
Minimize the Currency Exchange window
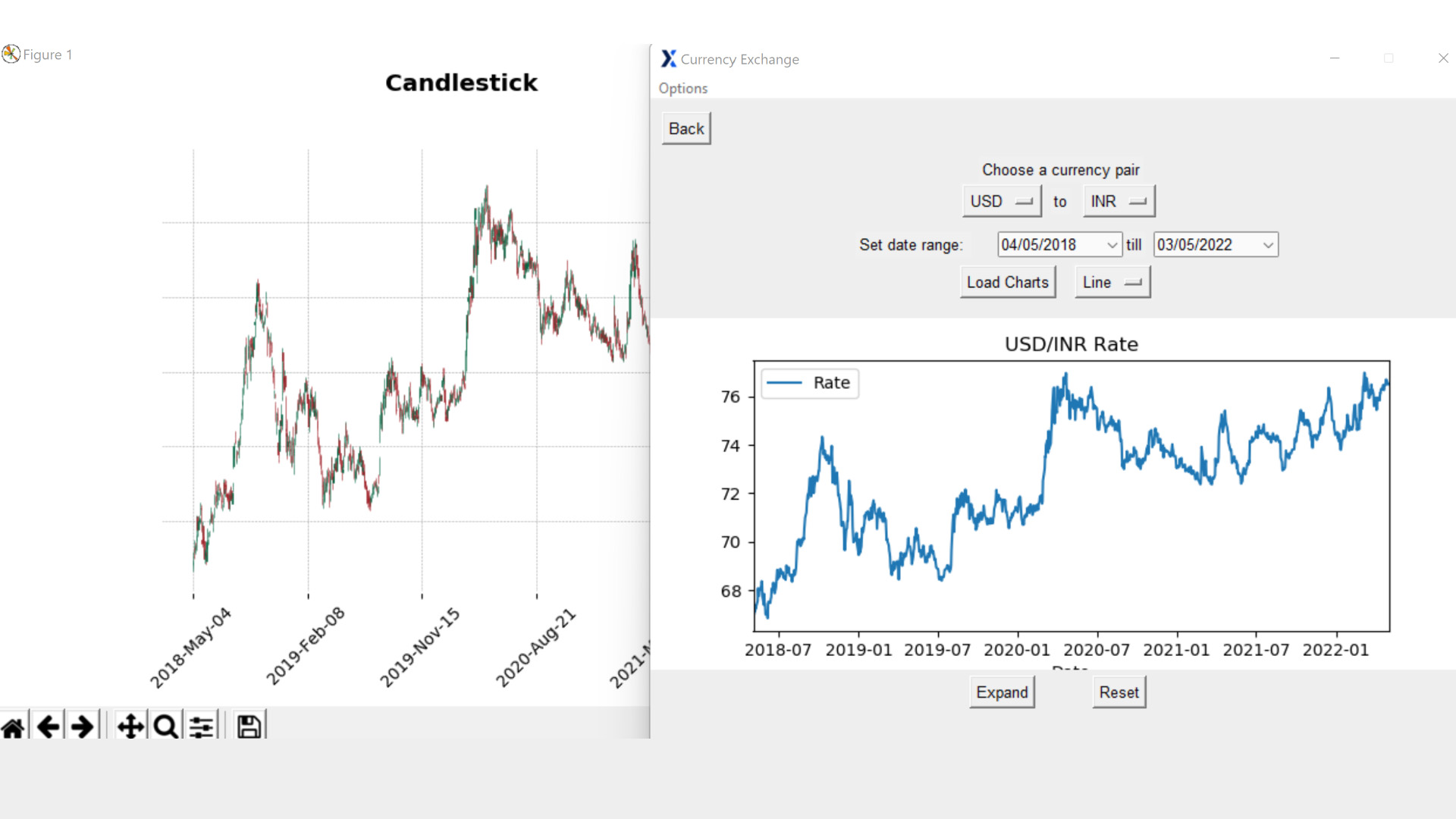[1335, 58]
